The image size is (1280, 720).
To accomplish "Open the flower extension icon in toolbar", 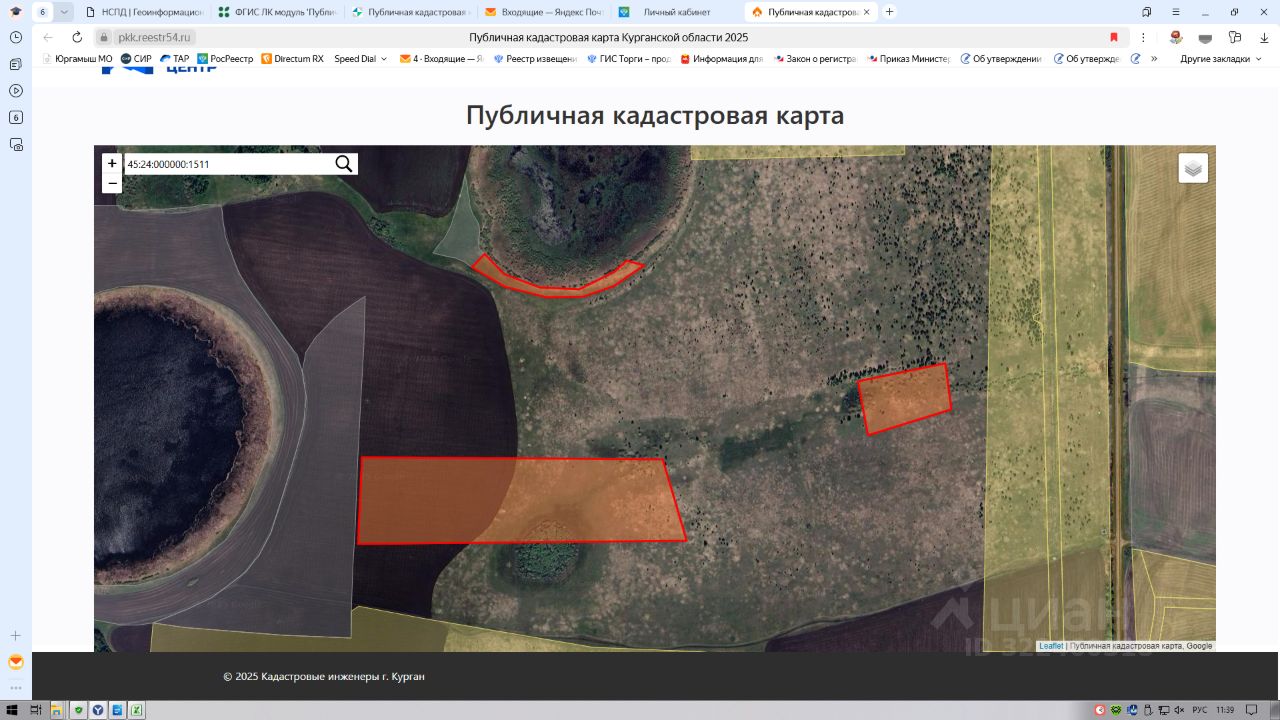I will [1176, 37].
